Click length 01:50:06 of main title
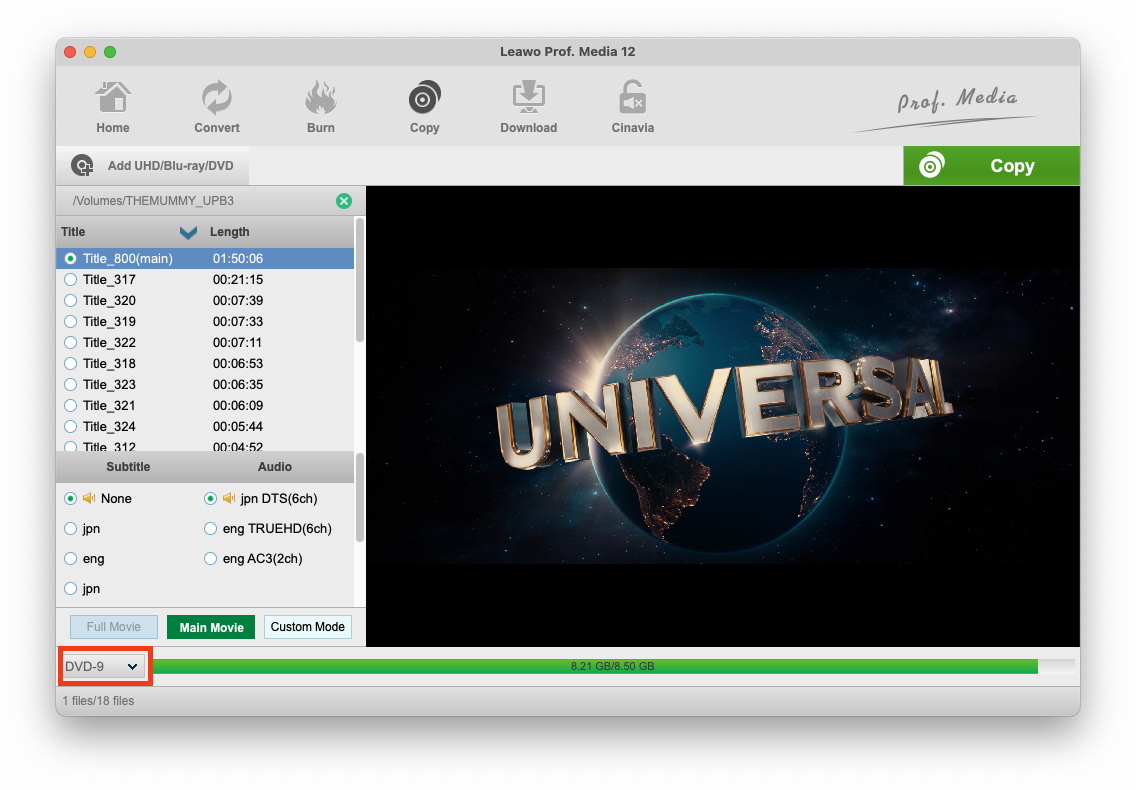This screenshot has width=1136, height=790. 238,259
